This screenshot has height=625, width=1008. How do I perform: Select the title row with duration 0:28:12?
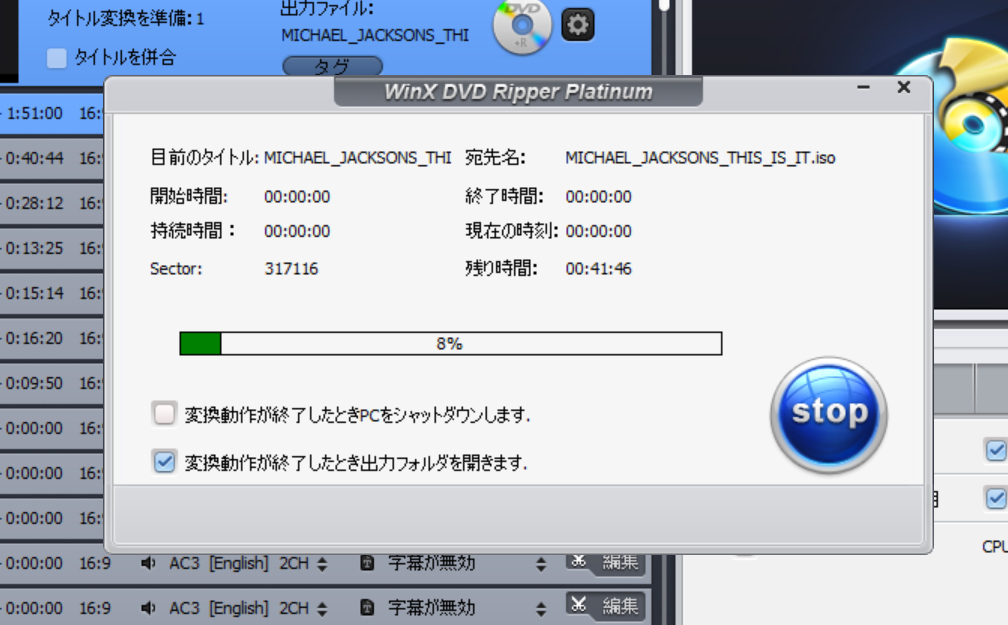pos(52,203)
